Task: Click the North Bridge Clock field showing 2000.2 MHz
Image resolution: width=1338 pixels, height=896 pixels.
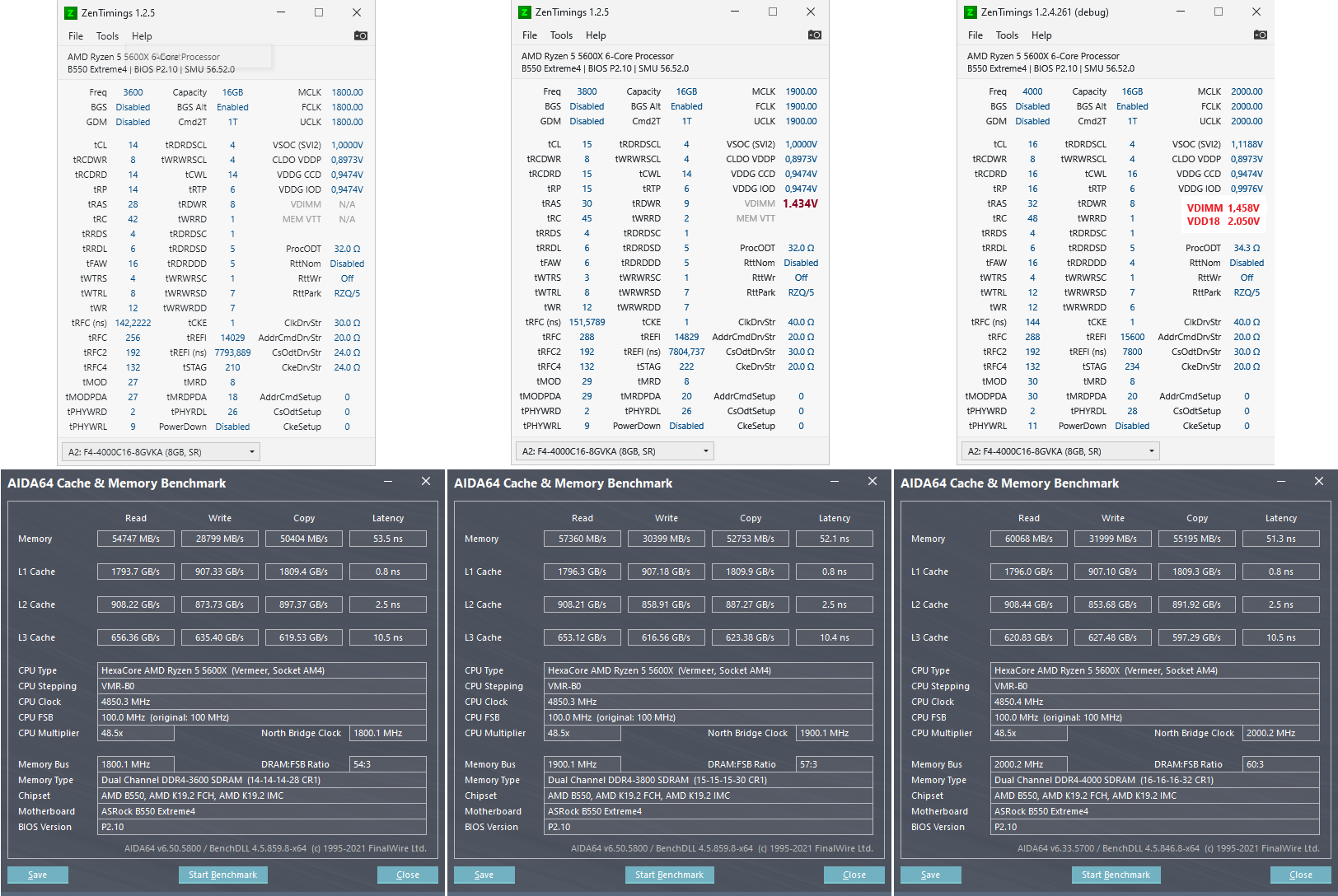Action: click(x=1281, y=733)
